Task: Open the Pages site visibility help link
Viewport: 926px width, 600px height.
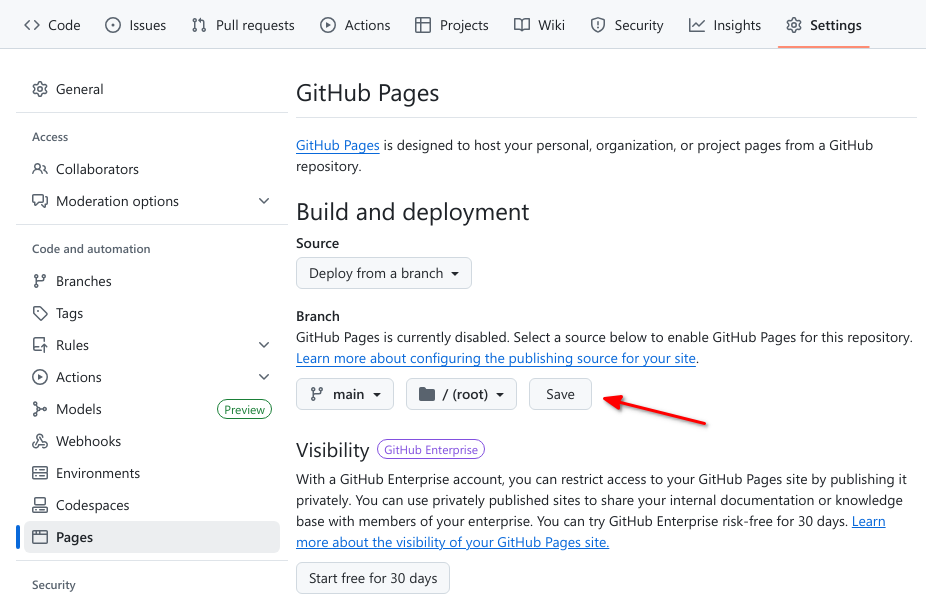Action: pos(452,542)
